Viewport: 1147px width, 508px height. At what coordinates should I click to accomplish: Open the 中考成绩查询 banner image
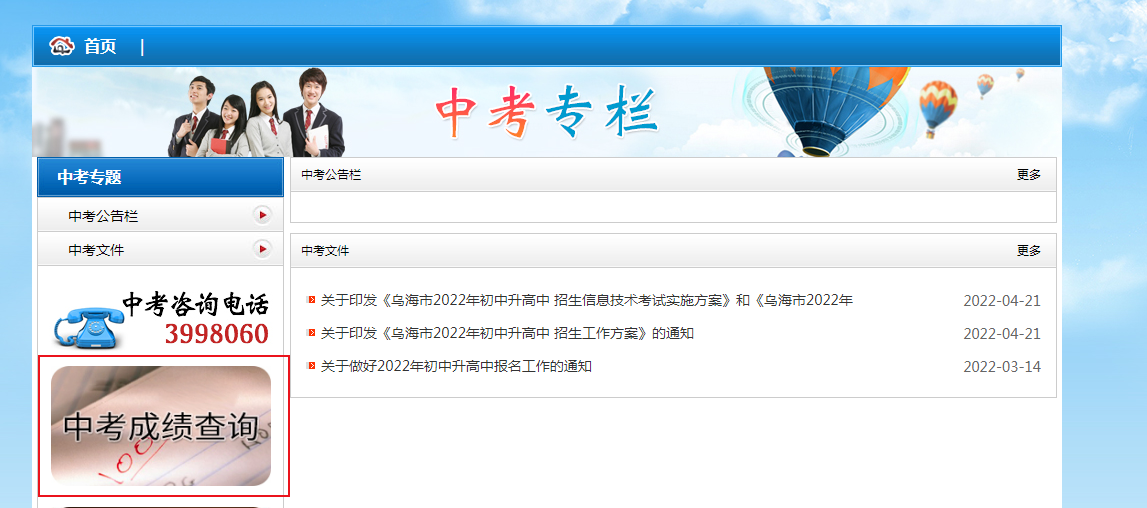click(x=161, y=426)
